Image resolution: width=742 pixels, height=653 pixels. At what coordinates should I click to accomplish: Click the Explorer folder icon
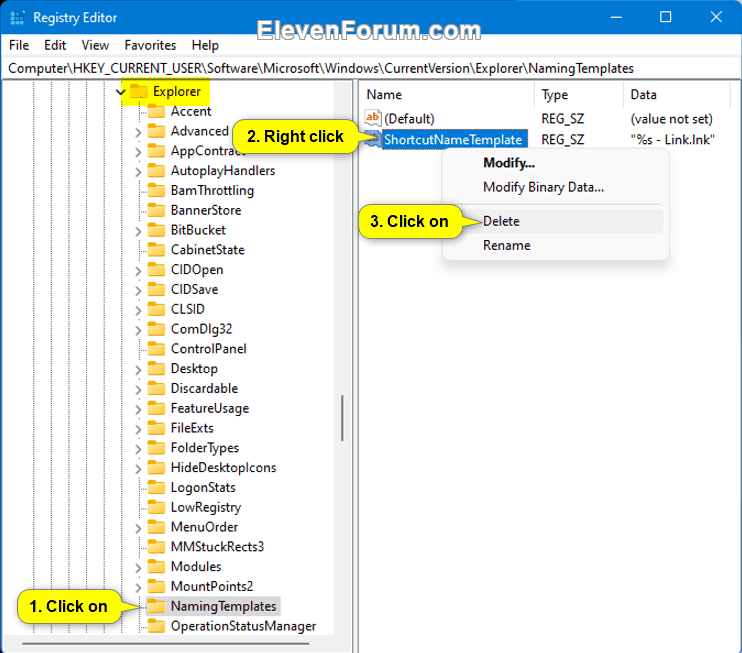coord(139,91)
